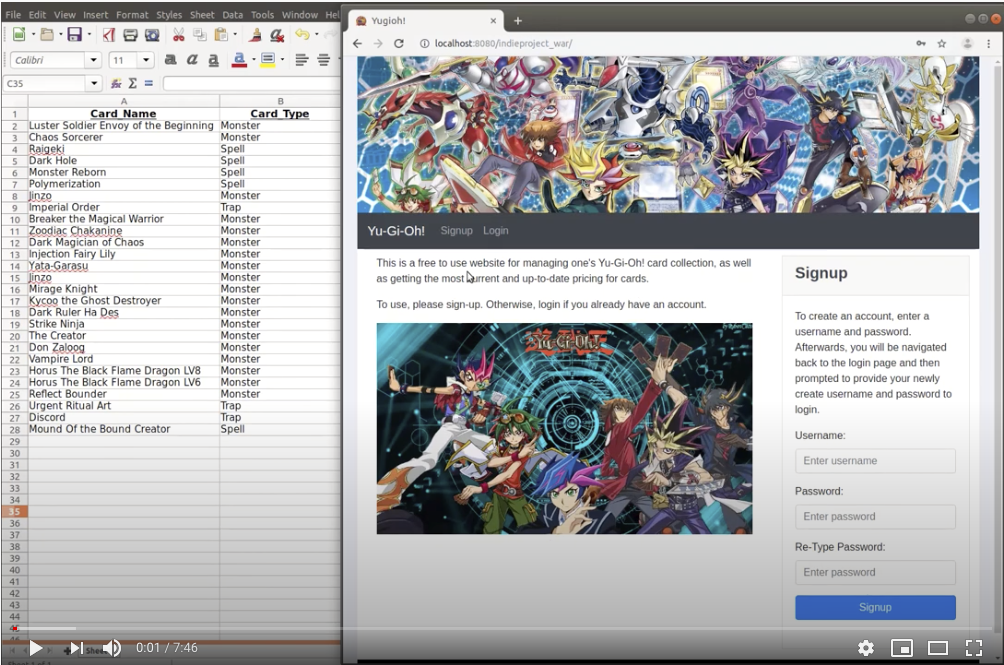The height and width of the screenshot is (665, 1004).
Task: Click the Sum sigma icon
Action: click(x=132, y=84)
